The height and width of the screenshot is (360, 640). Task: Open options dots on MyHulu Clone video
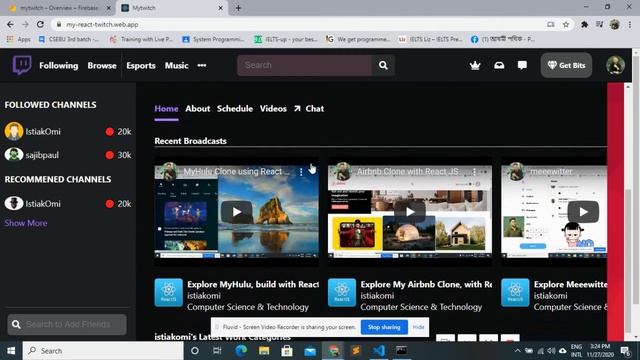click(301, 172)
